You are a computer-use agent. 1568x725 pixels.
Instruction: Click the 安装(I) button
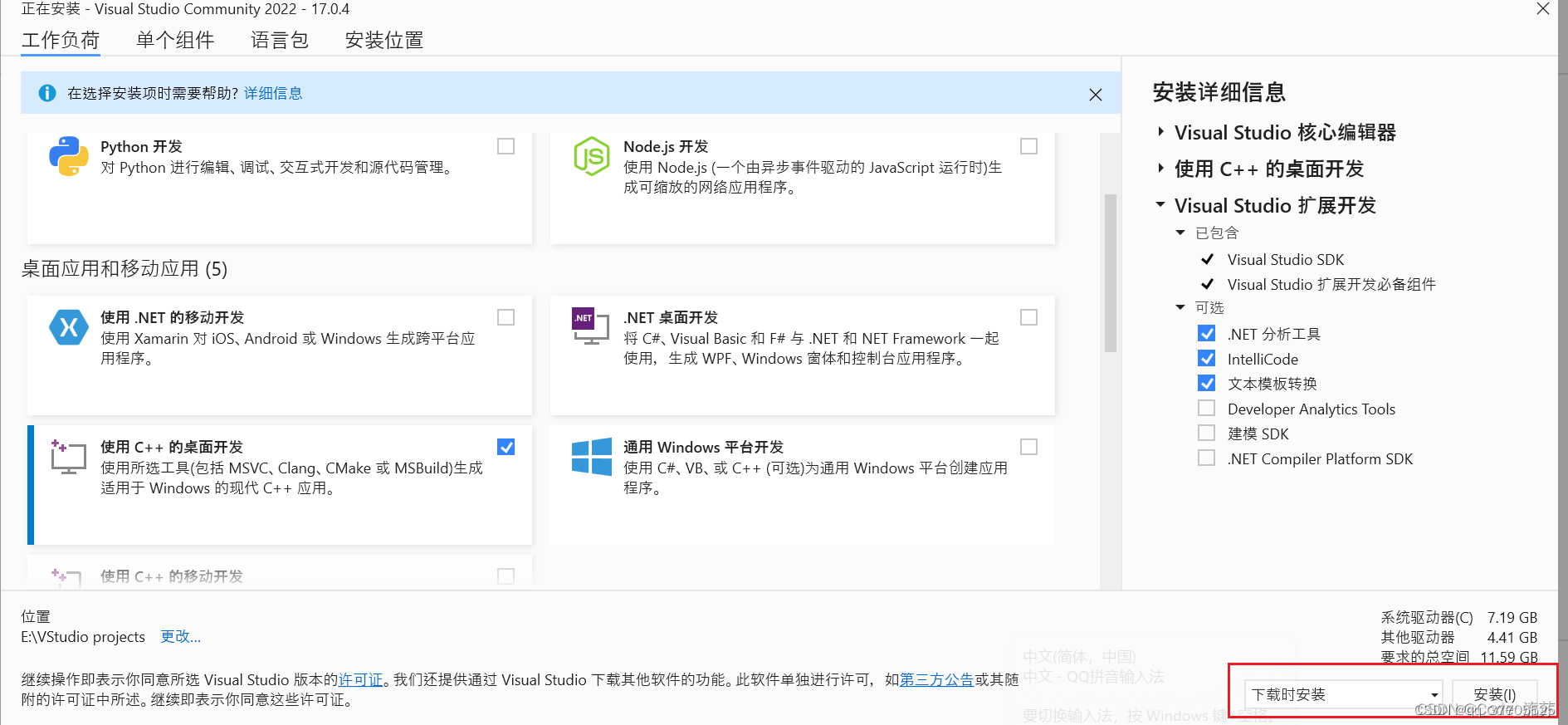click(1494, 694)
